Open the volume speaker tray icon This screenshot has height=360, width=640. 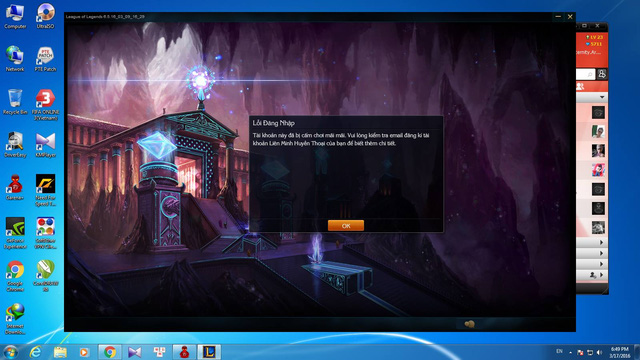pos(599,352)
